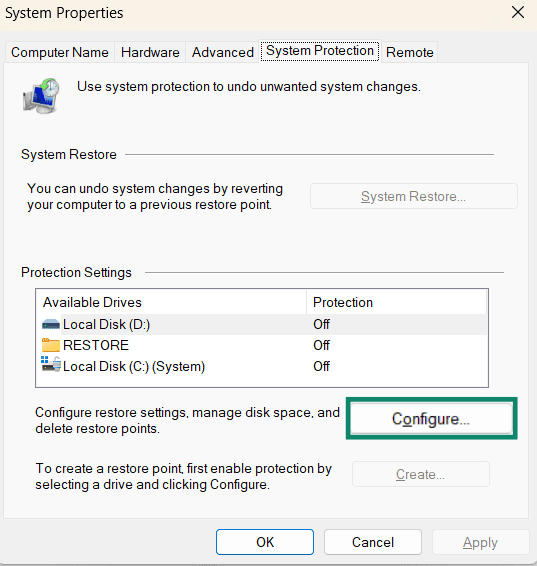Click the Create... restore point button

421,474
